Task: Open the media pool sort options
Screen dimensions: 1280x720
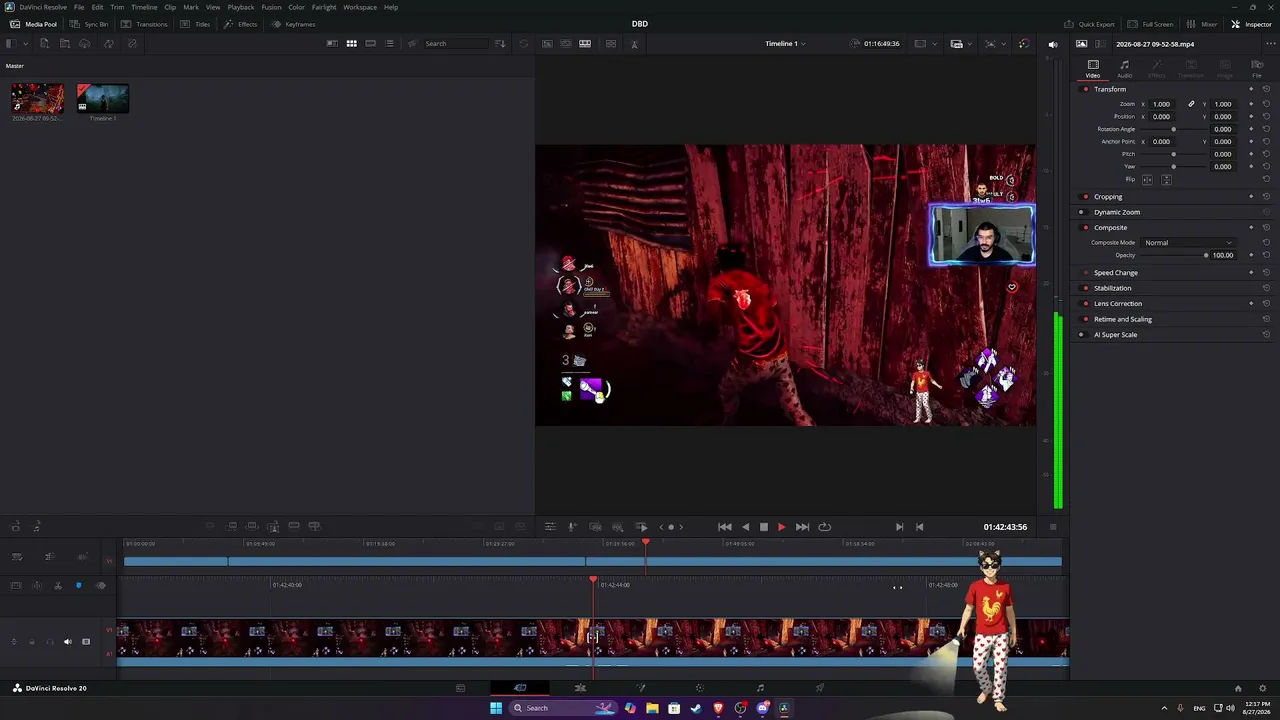Action: click(500, 44)
